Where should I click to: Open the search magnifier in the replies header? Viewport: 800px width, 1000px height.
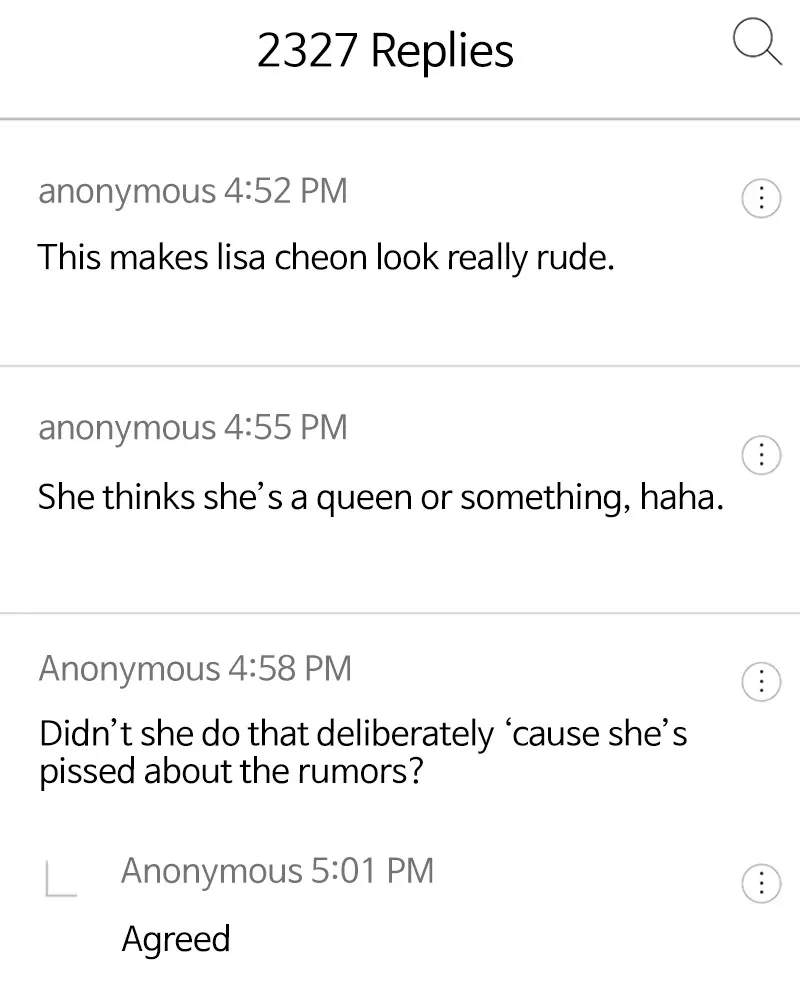pyautogui.click(x=757, y=45)
